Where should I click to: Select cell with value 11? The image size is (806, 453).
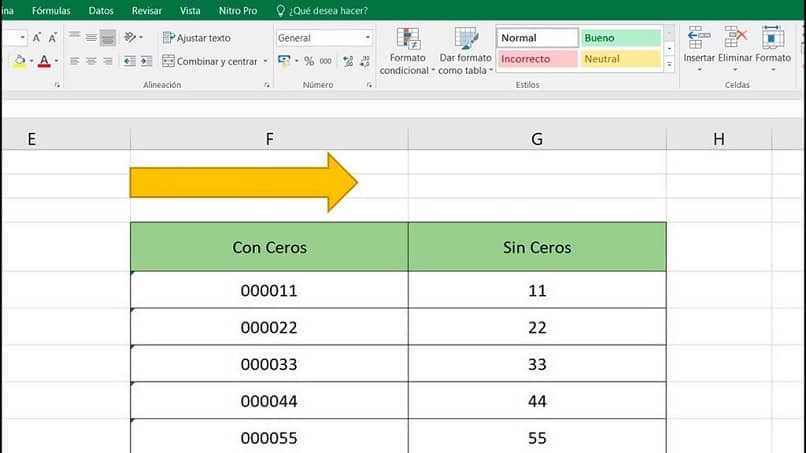pos(537,291)
